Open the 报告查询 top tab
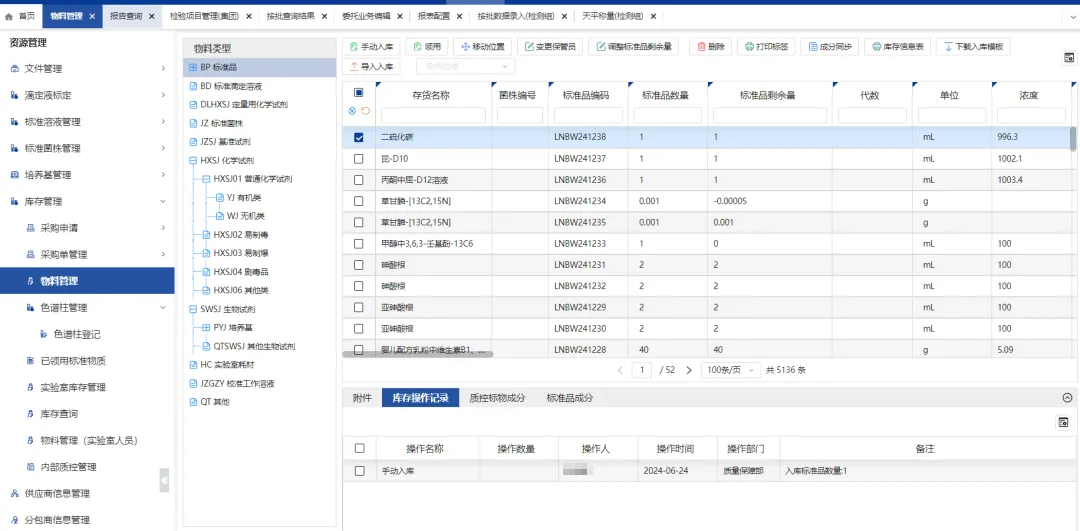 click(126, 17)
